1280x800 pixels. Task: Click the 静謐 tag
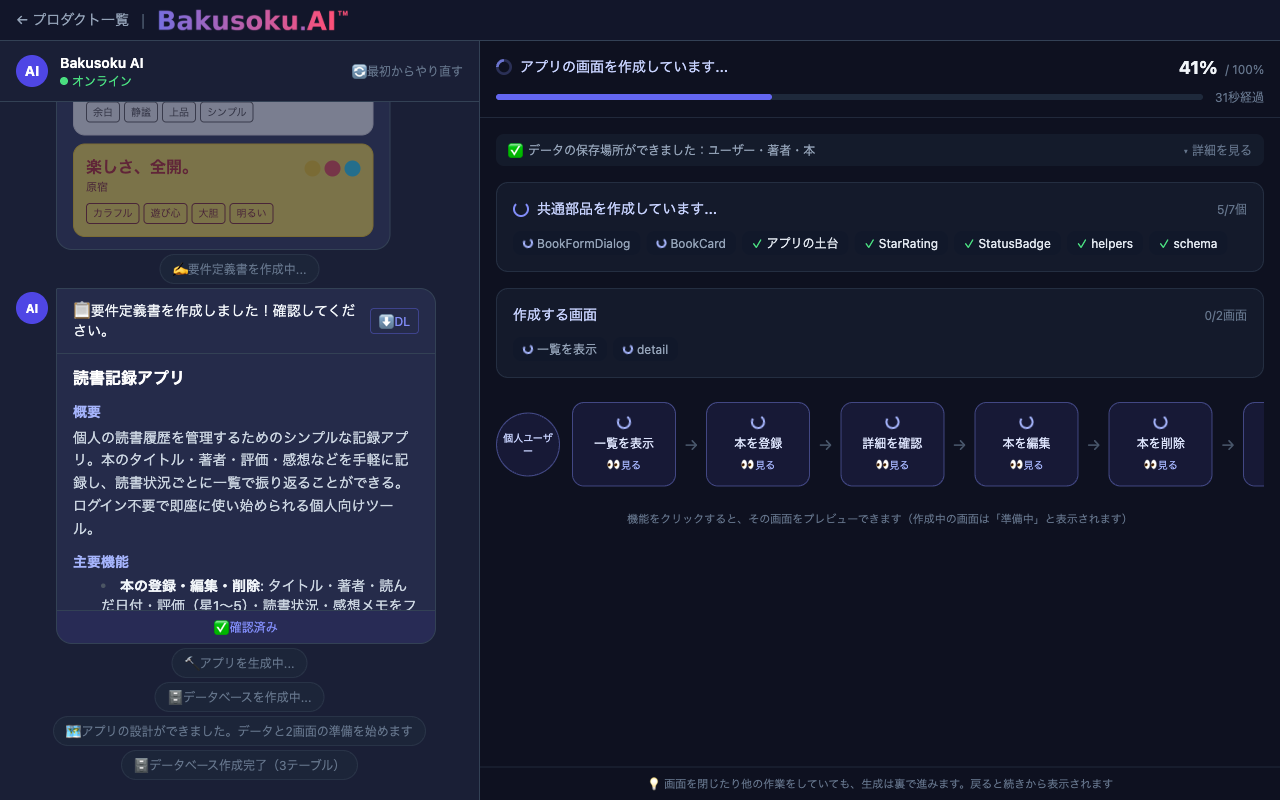click(x=141, y=112)
